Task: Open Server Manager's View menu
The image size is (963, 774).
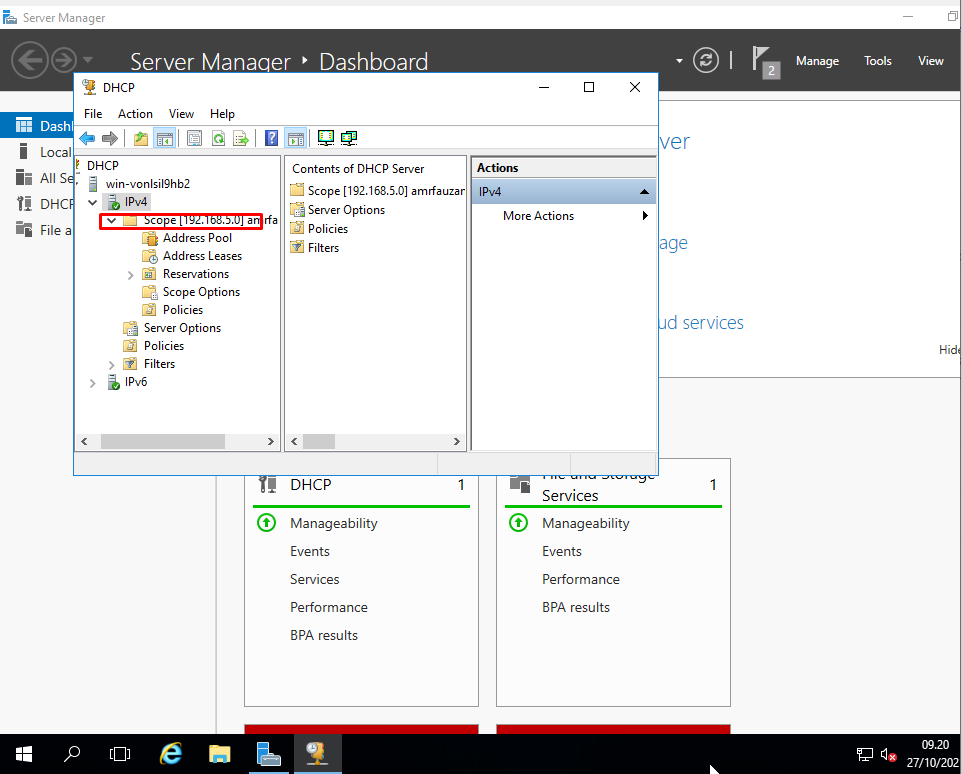Action: point(930,61)
